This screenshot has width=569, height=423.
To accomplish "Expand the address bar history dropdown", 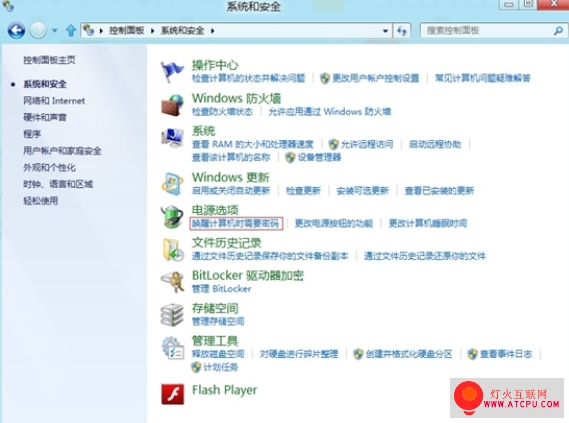I will point(385,31).
